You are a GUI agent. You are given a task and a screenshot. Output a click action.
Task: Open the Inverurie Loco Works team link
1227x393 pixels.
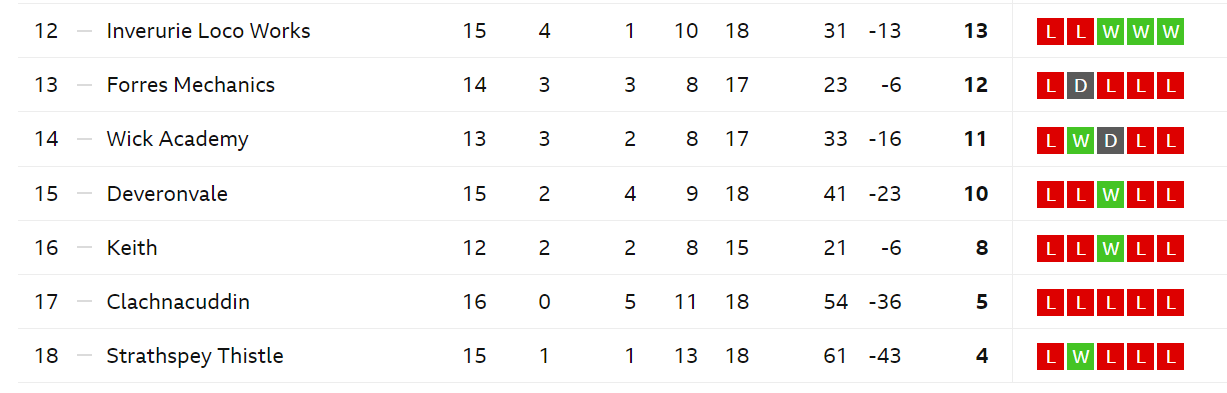(x=208, y=31)
